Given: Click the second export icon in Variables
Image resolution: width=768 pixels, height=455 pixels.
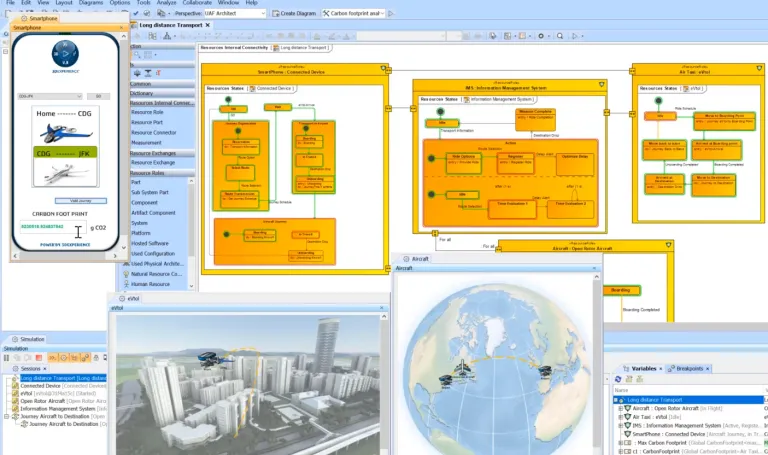Looking at the screenshot, I should pos(639,379).
